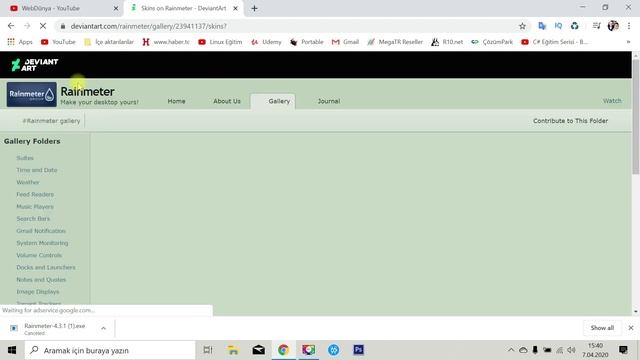Open the Linux Eğitim bookmark

220,42
